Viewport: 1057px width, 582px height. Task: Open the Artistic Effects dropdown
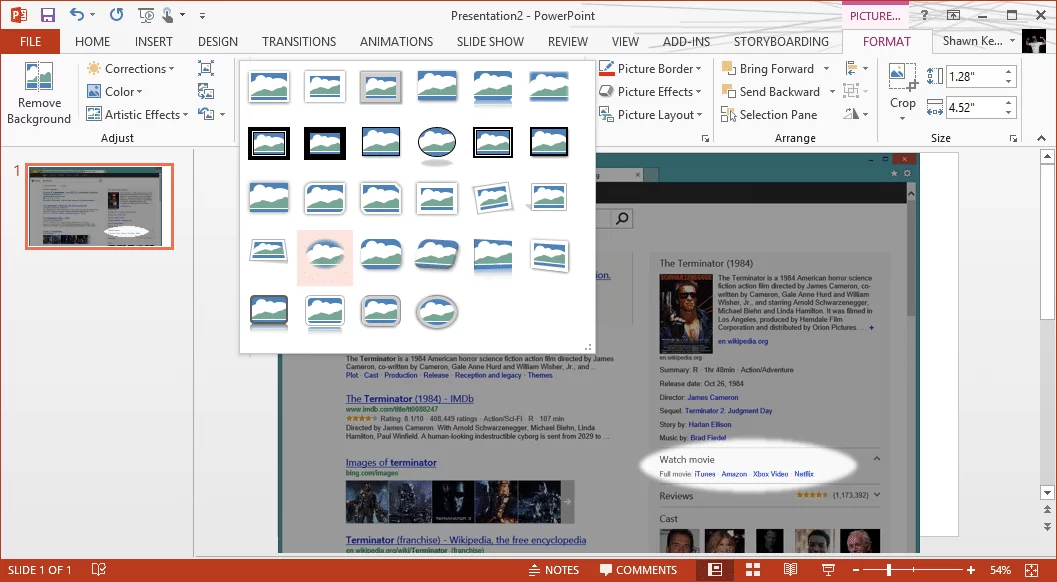tap(138, 115)
